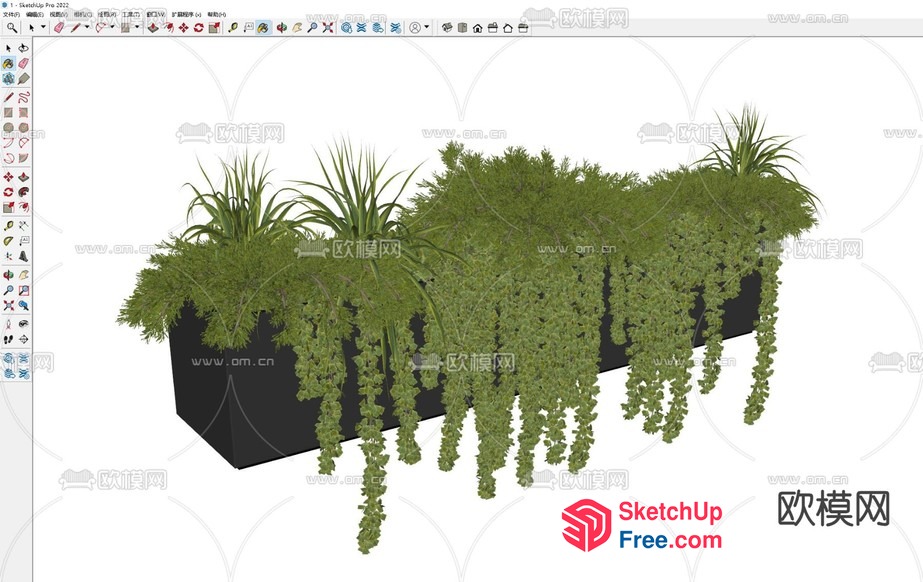Screen dimensions: 923x582
Task: Select the Select arrow in left toolbar
Action: [x=8, y=48]
